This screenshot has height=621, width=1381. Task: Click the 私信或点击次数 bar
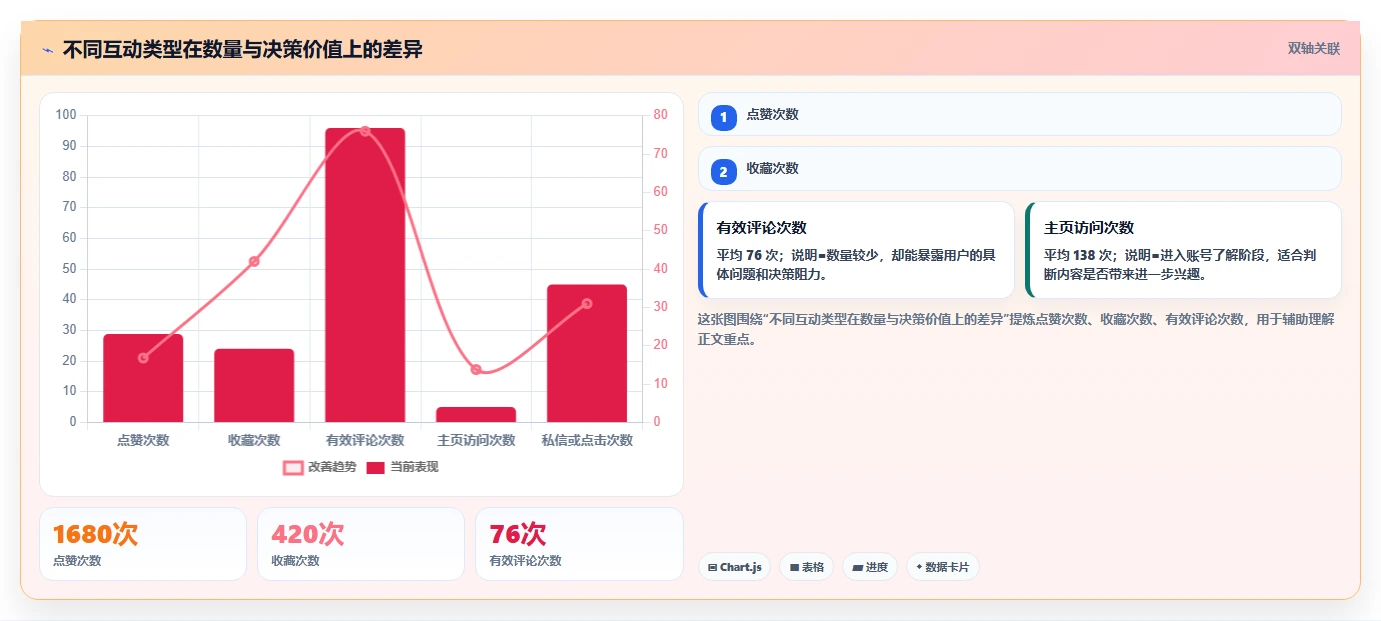coord(587,353)
